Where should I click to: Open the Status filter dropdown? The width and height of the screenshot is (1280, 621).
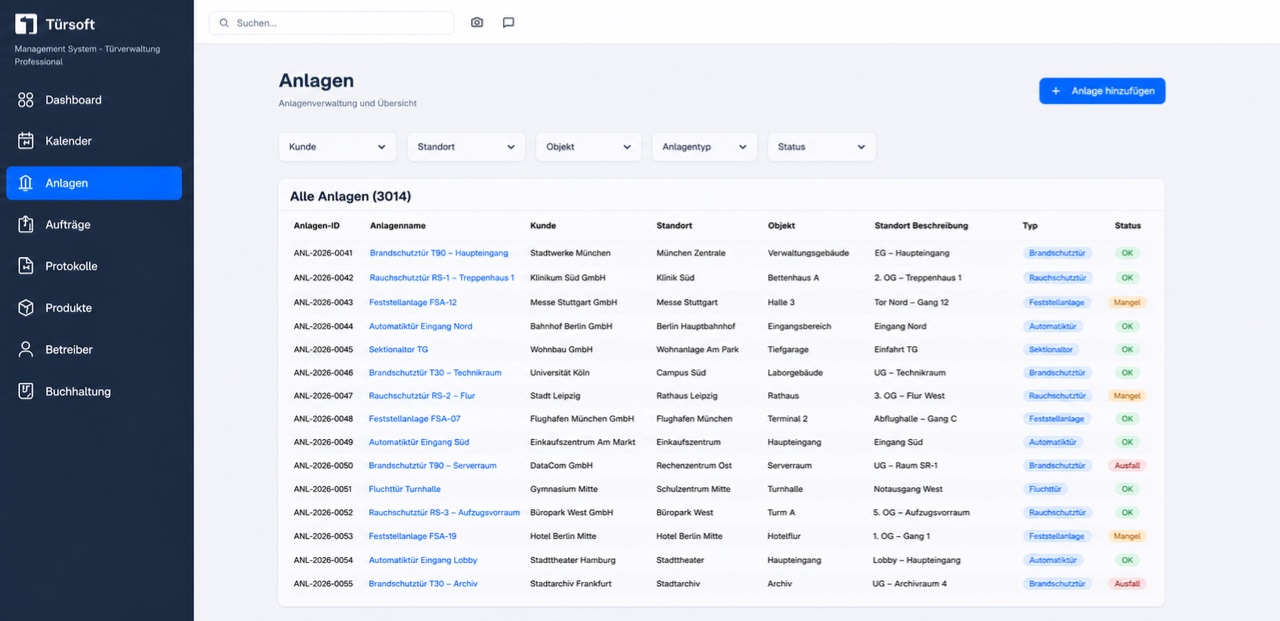point(821,147)
